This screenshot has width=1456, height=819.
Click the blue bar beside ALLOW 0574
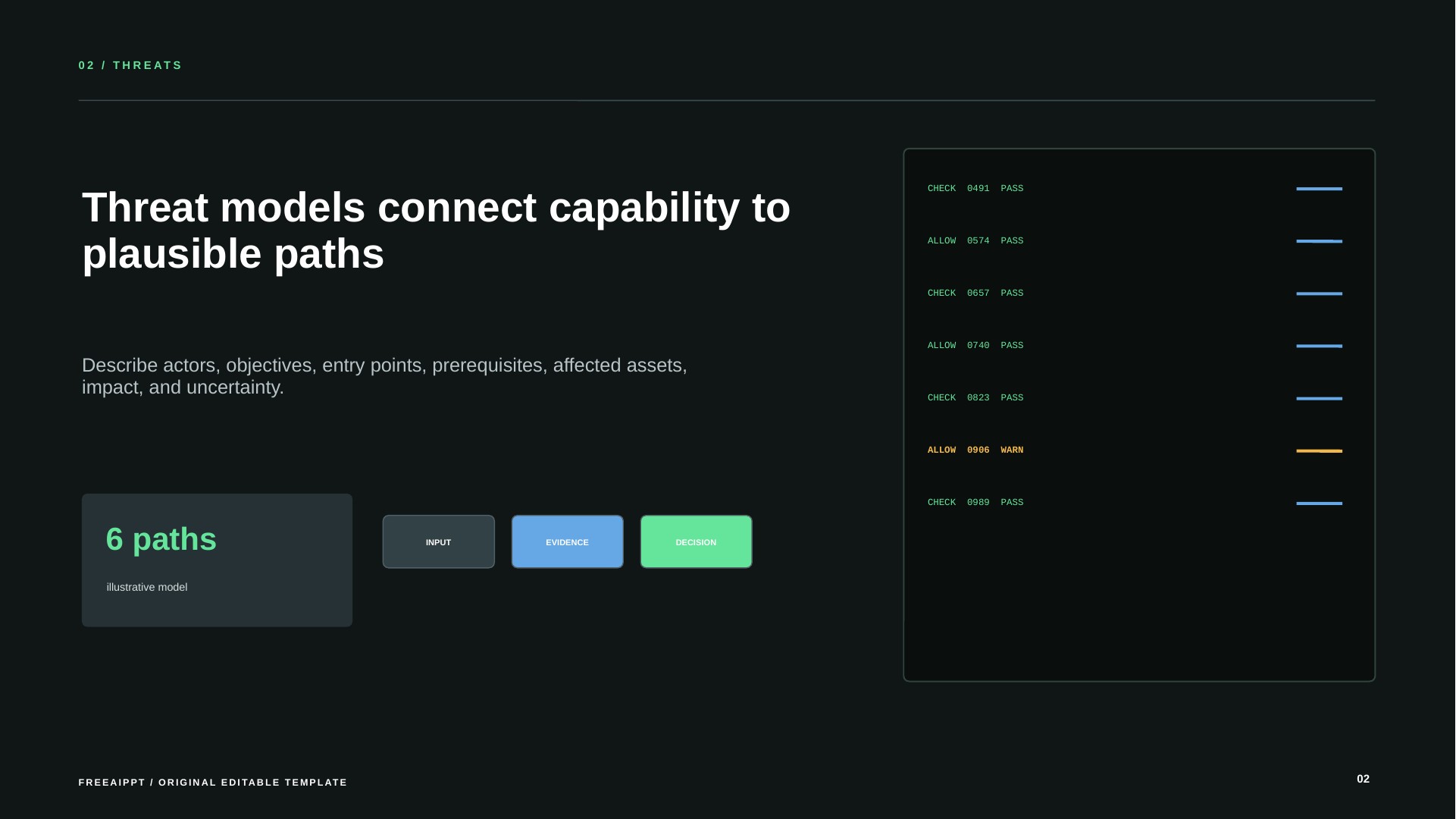tap(1319, 241)
